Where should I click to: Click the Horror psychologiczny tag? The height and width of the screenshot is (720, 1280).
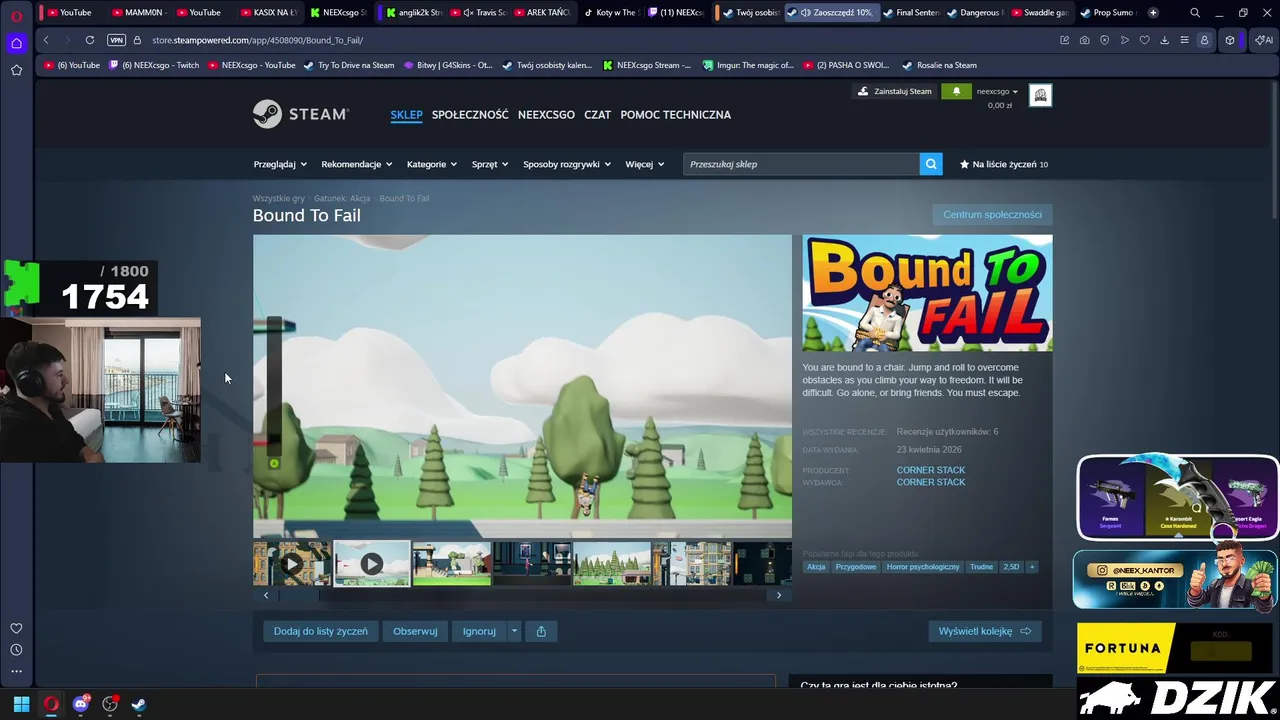[x=923, y=567]
